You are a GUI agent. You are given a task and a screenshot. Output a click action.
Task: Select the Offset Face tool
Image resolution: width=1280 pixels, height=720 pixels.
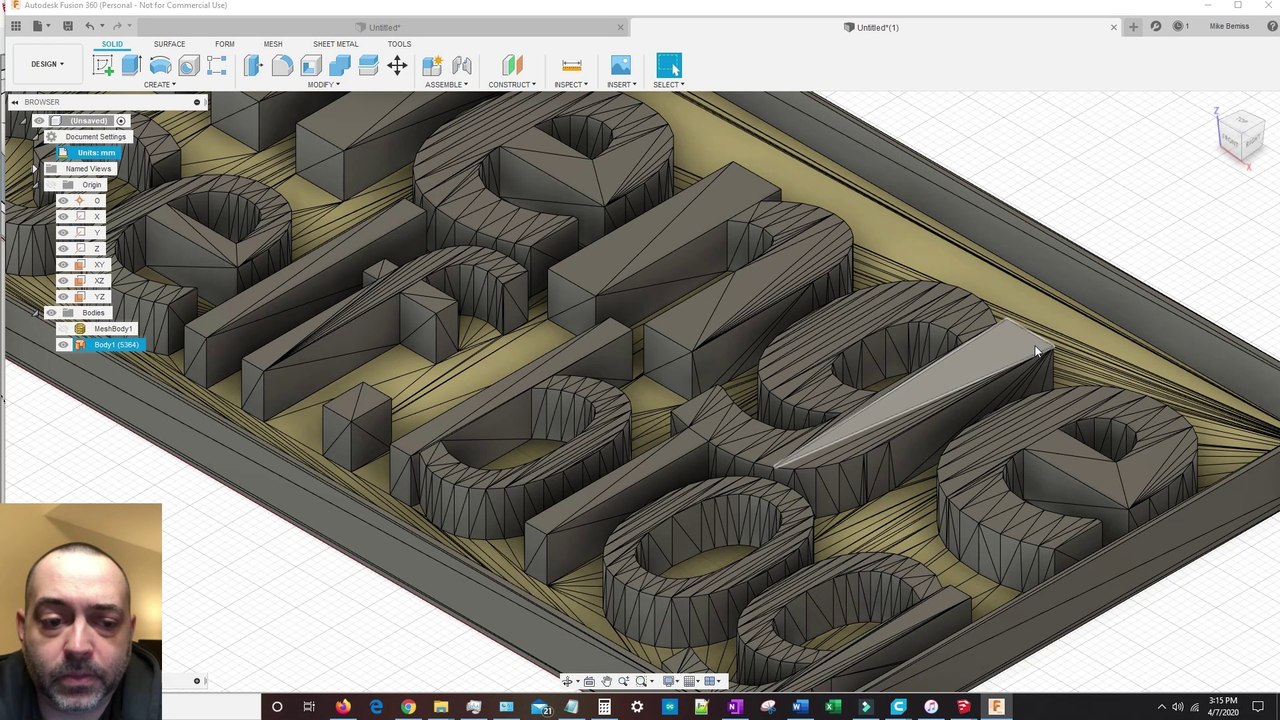pos(368,66)
